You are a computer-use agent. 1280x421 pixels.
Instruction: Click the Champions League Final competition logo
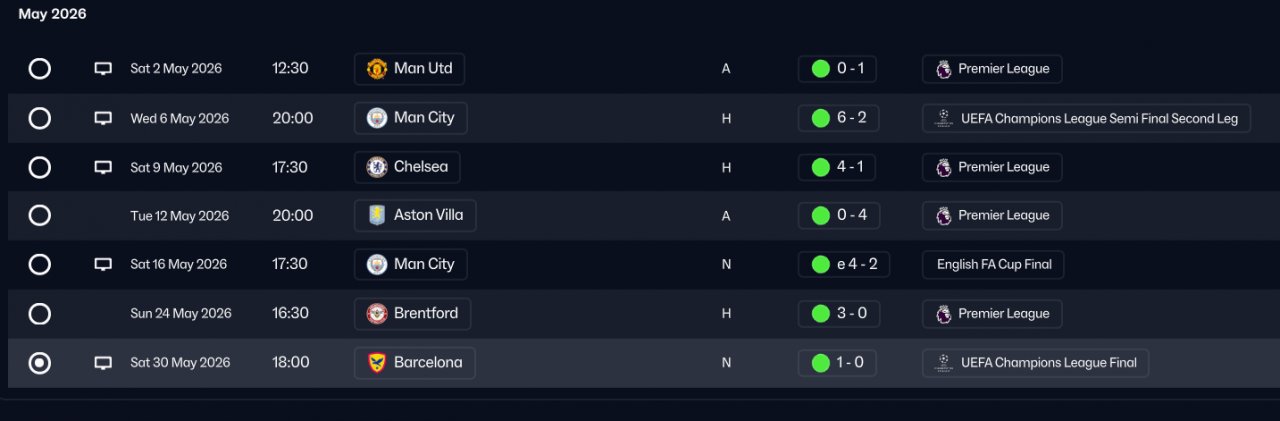[943, 363]
